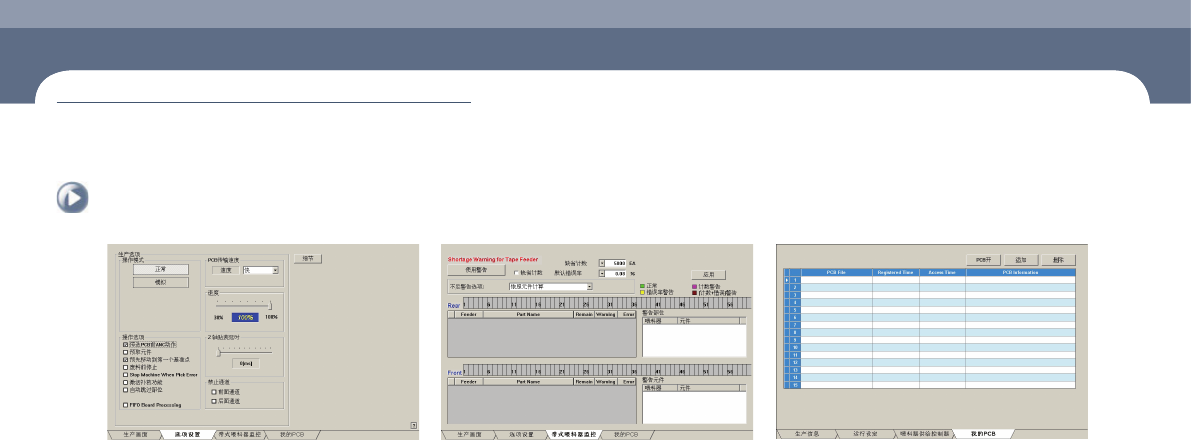Click the PCB Information column header
This screenshot has width=1191, height=440.
tap(1020, 272)
